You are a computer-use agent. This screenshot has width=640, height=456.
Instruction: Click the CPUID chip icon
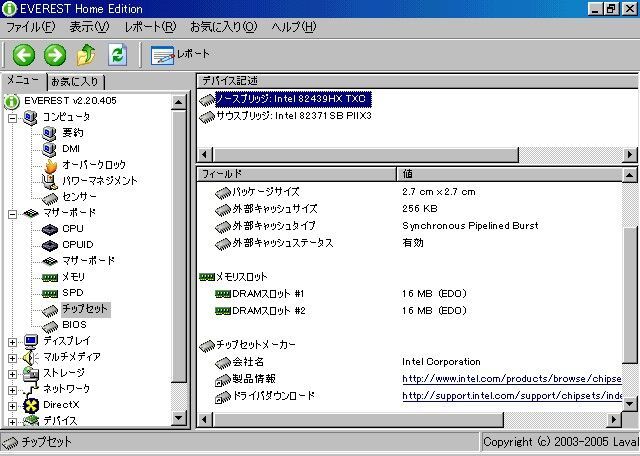pos(50,245)
